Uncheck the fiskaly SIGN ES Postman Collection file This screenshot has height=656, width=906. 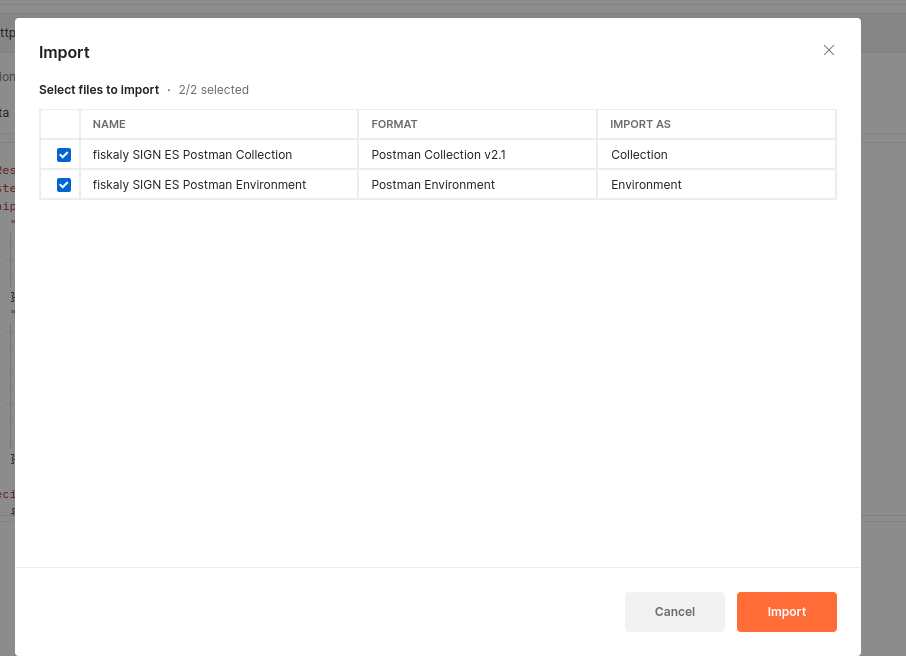click(x=62, y=154)
